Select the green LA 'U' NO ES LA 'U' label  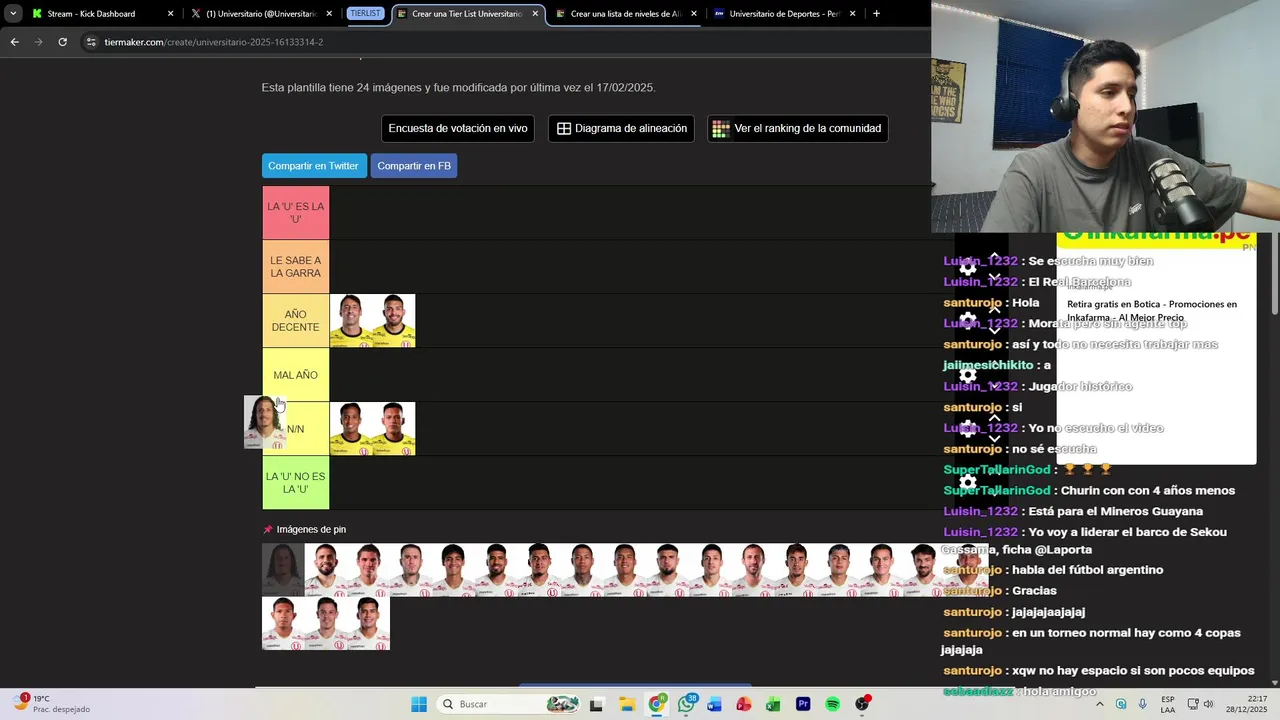point(296,482)
